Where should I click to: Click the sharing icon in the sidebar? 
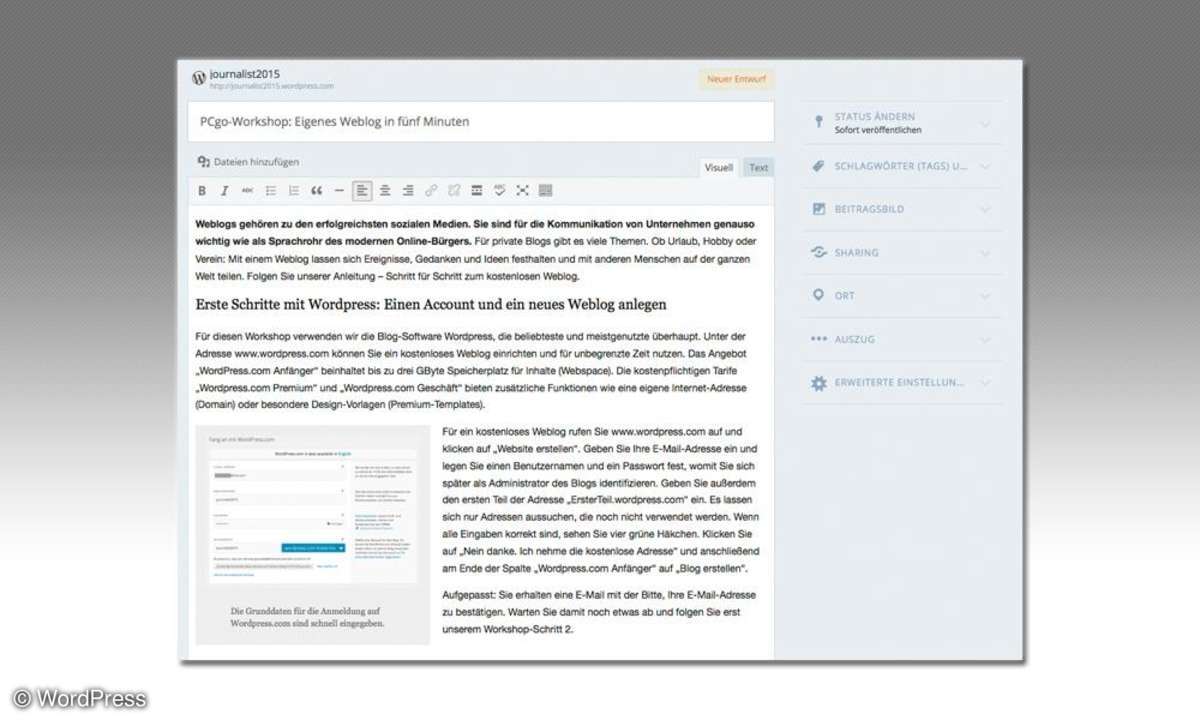click(819, 252)
